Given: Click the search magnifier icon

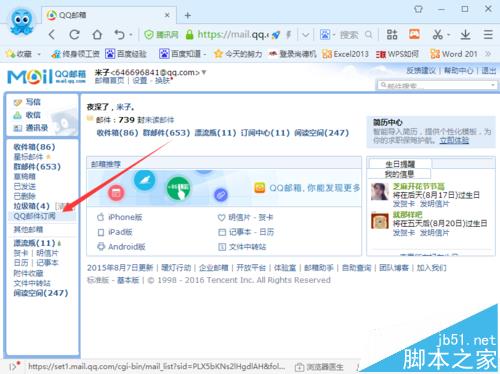Looking at the screenshot, I should (x=368, y=34).
